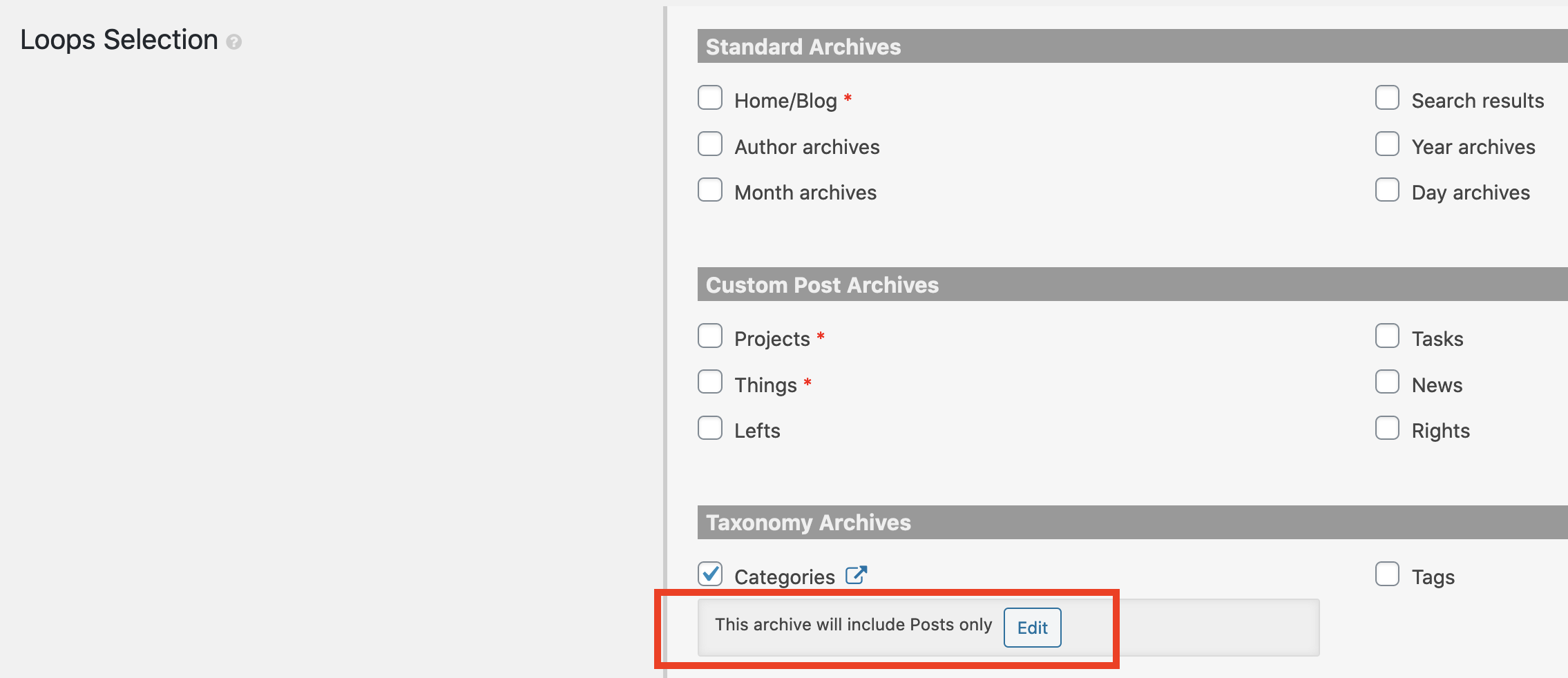Check the Day archives box
The width and height of the screenshot is (1568, 678).
pos(1387,190)
